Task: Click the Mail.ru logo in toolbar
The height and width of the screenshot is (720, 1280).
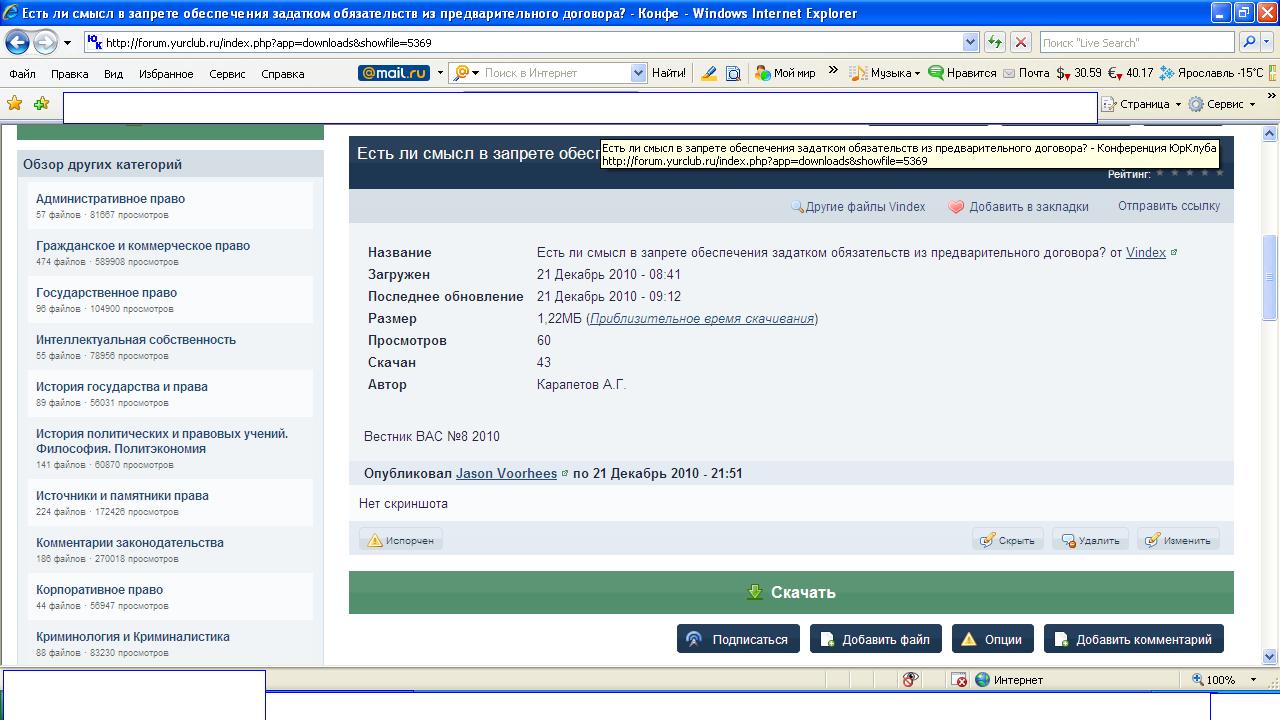Action: coord(394,73)
